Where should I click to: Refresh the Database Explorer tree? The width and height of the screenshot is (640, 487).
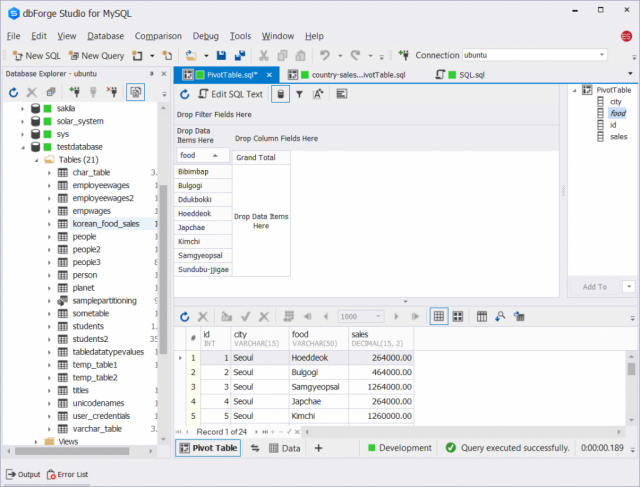click(x=13, y=92)
